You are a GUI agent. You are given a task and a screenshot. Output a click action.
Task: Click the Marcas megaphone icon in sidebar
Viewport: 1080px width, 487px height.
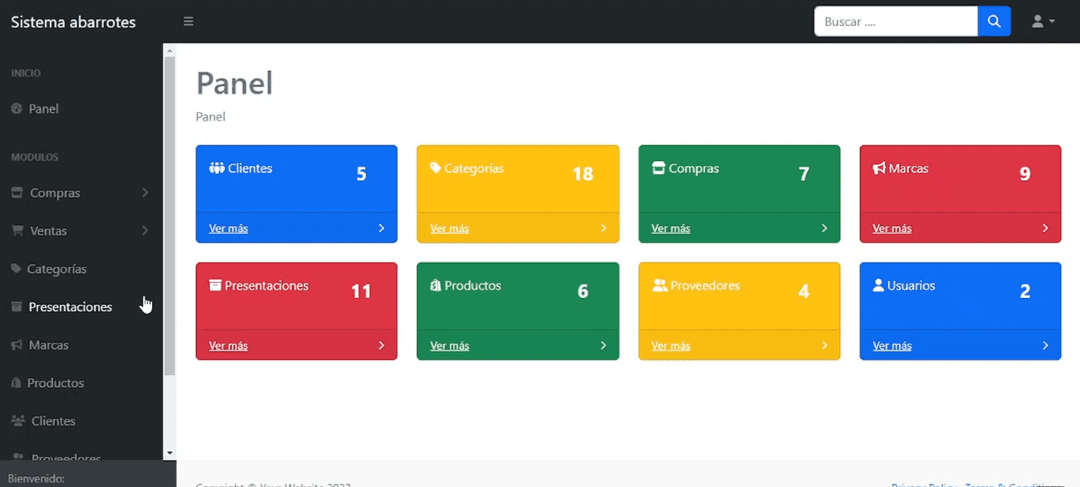[x=16, y=345]
